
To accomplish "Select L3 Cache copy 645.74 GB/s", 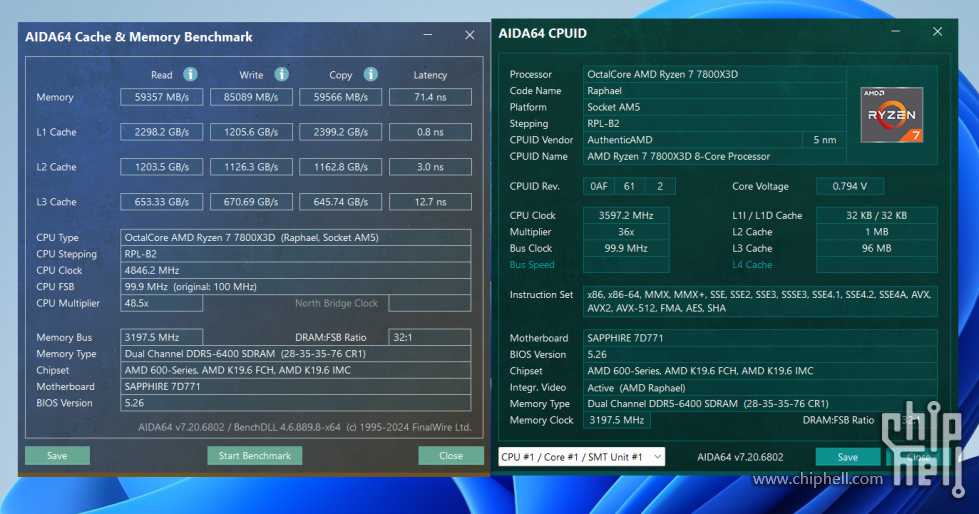I will coord(340,202).
